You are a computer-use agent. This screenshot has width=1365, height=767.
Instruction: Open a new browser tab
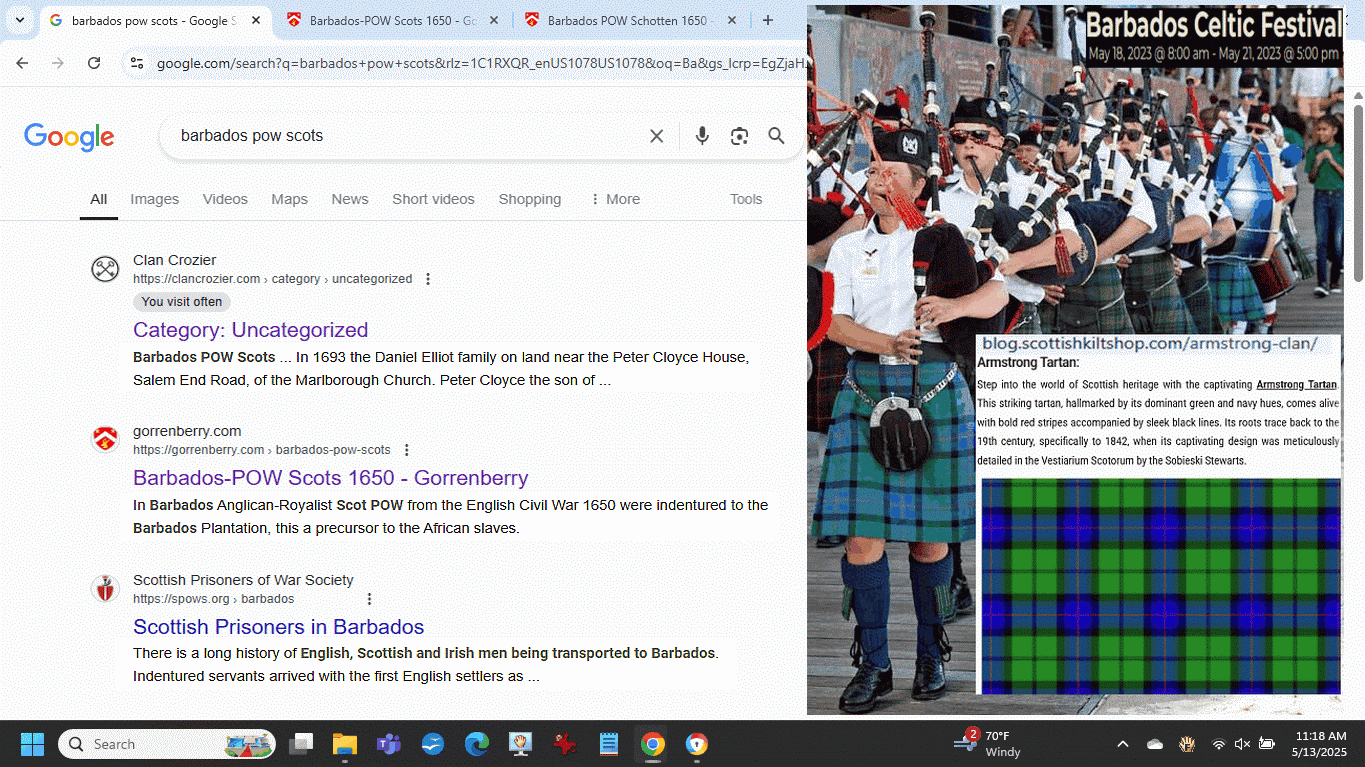tap(767, 20)
